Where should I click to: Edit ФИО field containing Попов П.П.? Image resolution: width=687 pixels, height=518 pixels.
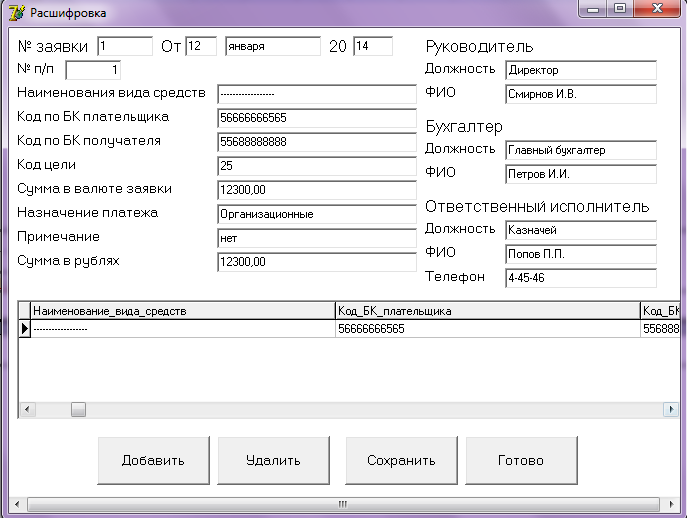[581, 254]
